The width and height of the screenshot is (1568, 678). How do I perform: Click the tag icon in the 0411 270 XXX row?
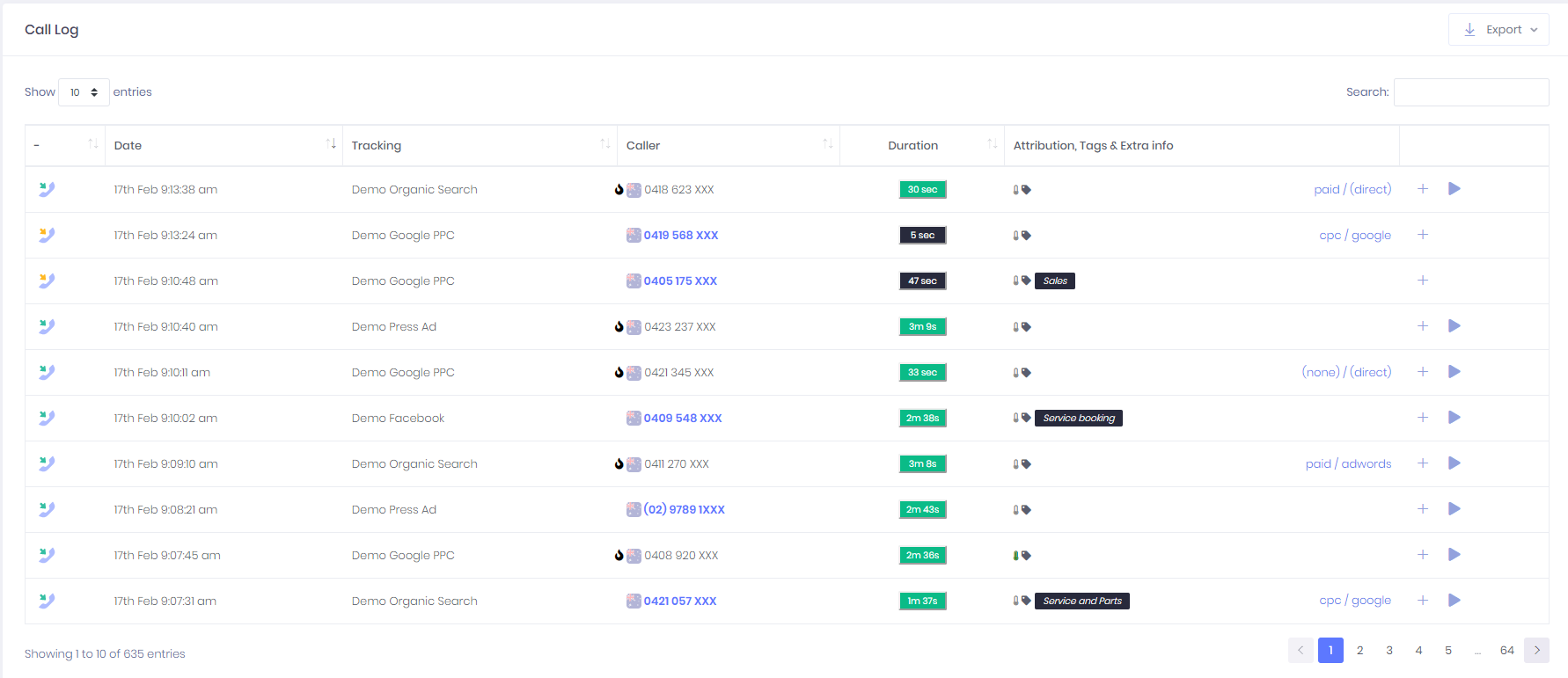pyautogui.click(x=1026, y=464)
